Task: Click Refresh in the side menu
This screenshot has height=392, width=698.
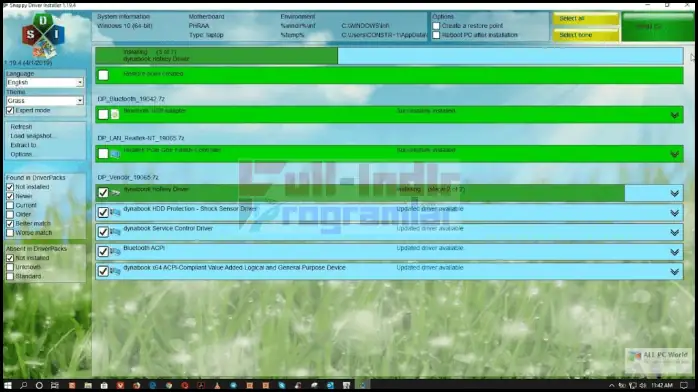Action: coord(21,127)
